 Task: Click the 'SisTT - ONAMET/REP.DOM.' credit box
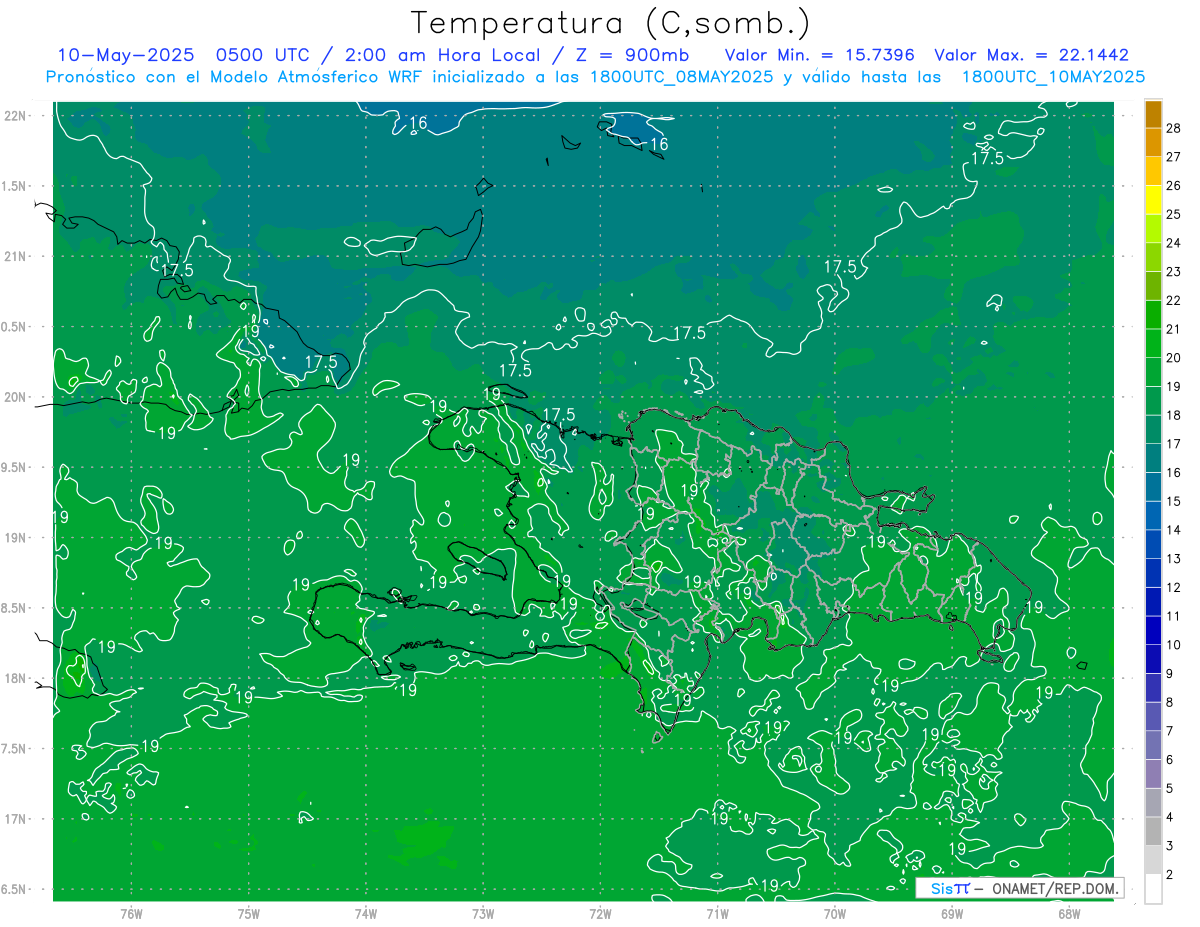coord(1020,888)
